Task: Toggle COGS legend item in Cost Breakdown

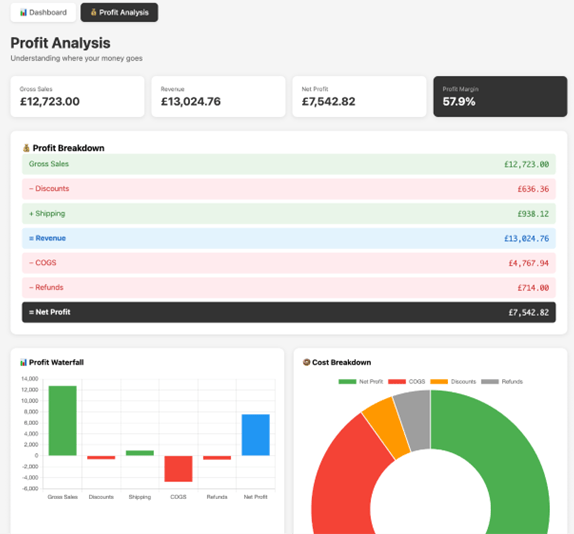Action: tap(406, 381)
